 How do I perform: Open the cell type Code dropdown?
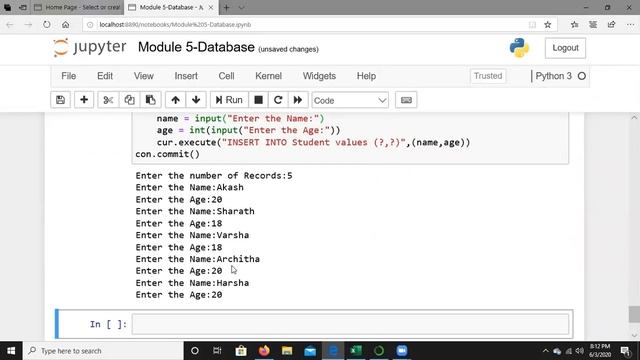pos(350,100)
